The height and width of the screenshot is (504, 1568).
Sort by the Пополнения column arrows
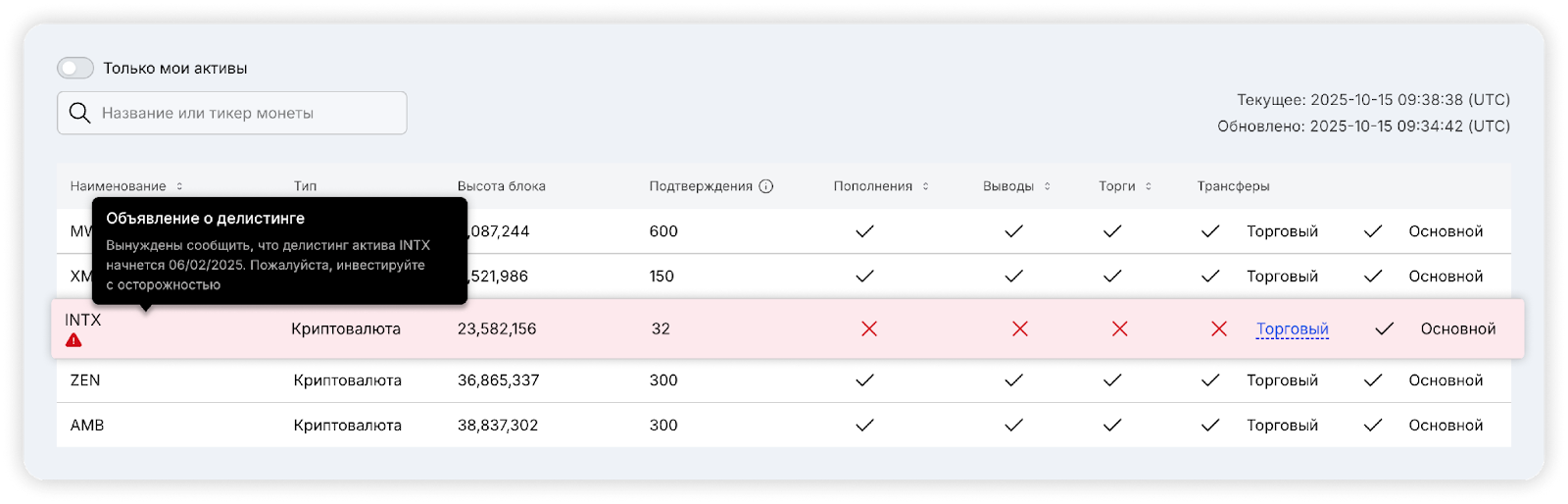[x=925, y=186]
